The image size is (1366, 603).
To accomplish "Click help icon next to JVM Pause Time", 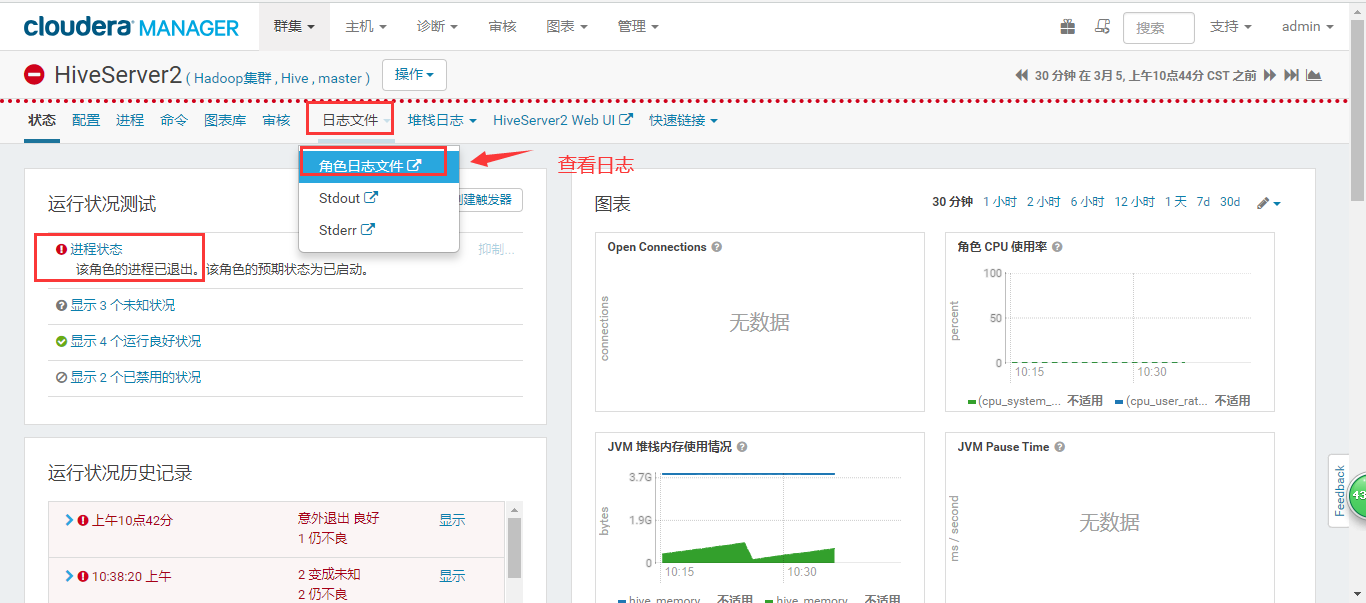I will click(1060, 447).
